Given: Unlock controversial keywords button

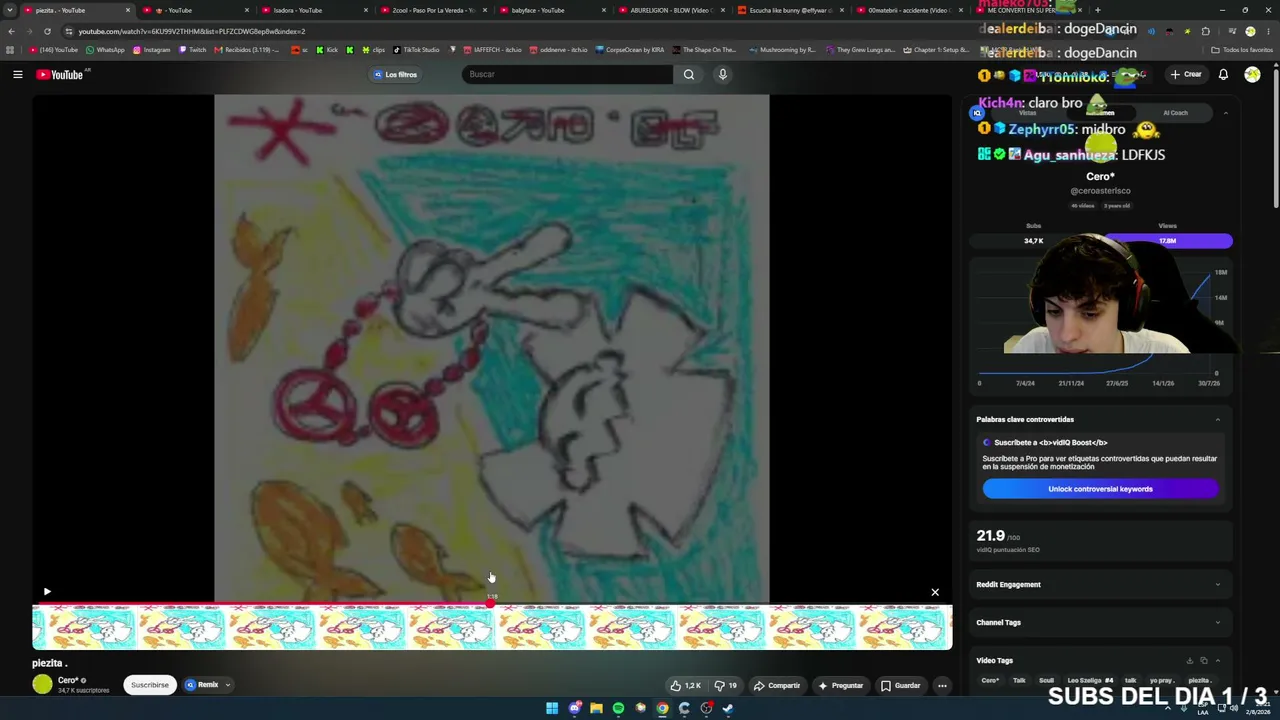Looking at the screenshot, I should coord(1100,489).
